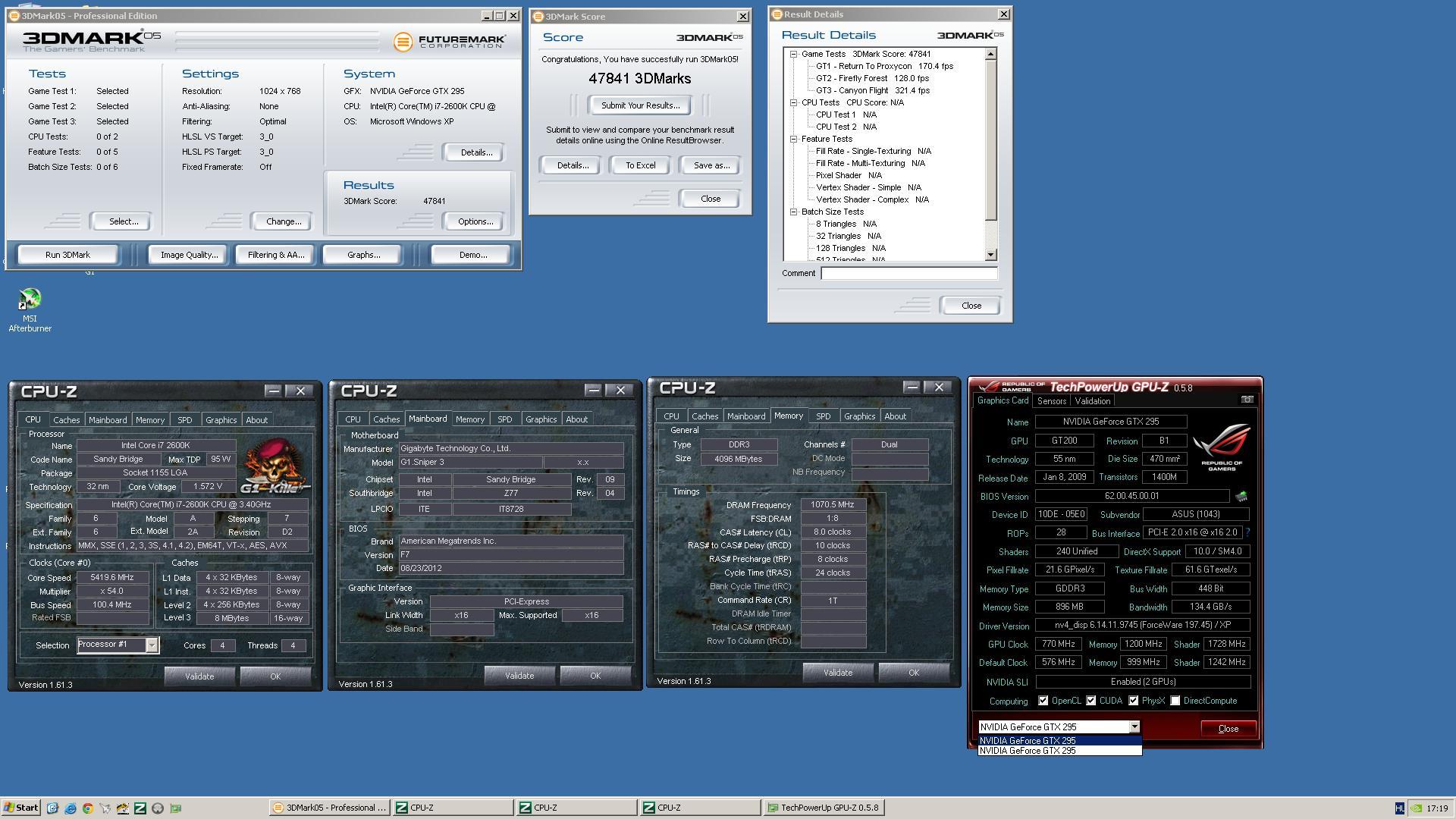Click Result Details scrollbar up arrow
Screen dimensions: 1456x819
990,54
